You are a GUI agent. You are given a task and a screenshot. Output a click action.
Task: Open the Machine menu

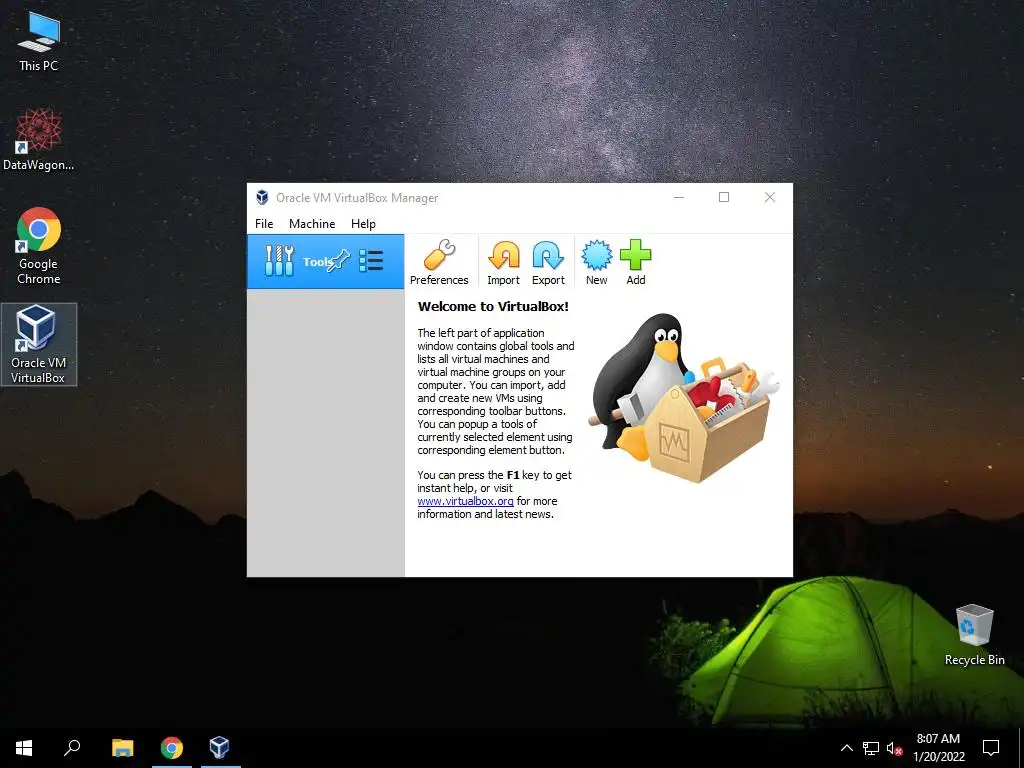click(x=312, y=223)
